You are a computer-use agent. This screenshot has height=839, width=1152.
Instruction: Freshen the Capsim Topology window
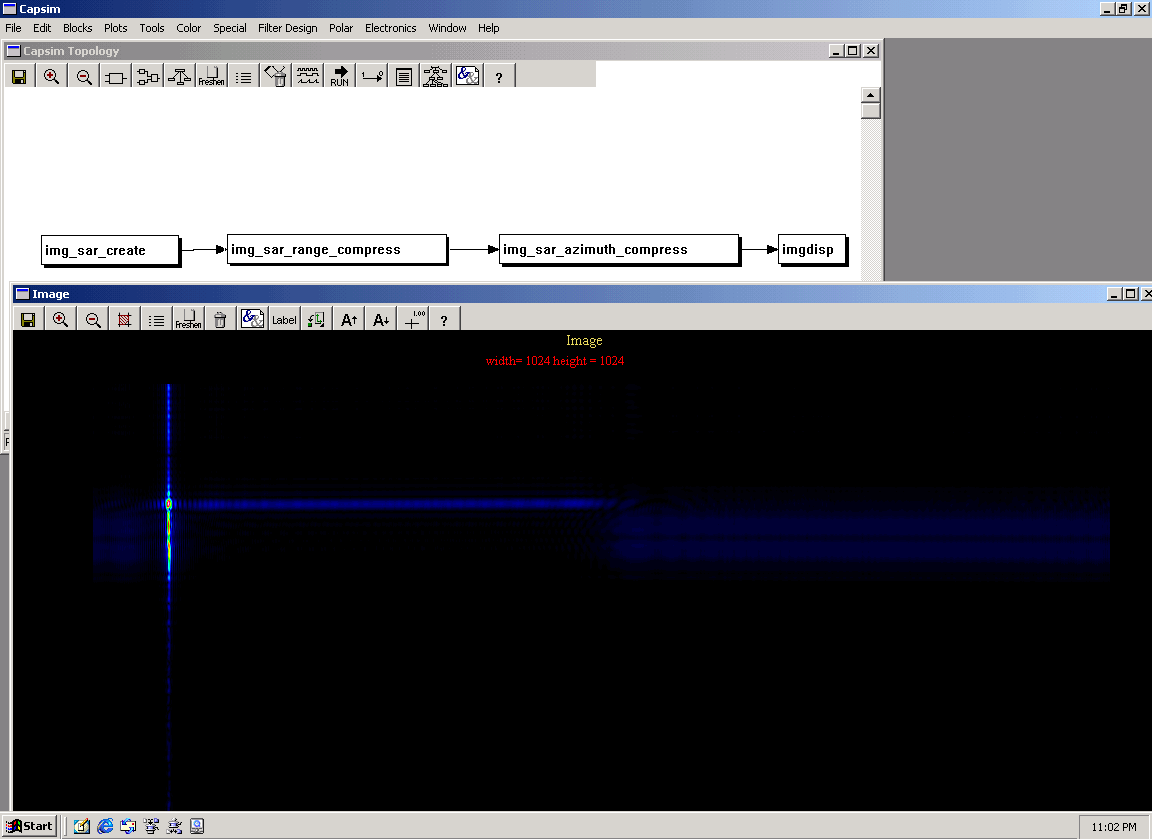211,76
